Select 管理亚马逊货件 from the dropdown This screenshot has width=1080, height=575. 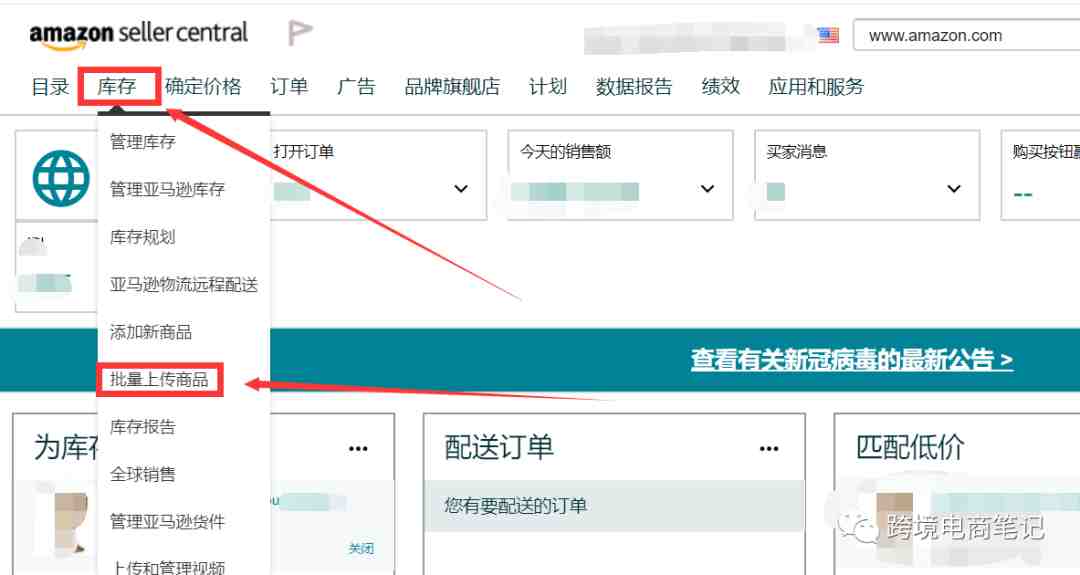(x=167, y=522)
